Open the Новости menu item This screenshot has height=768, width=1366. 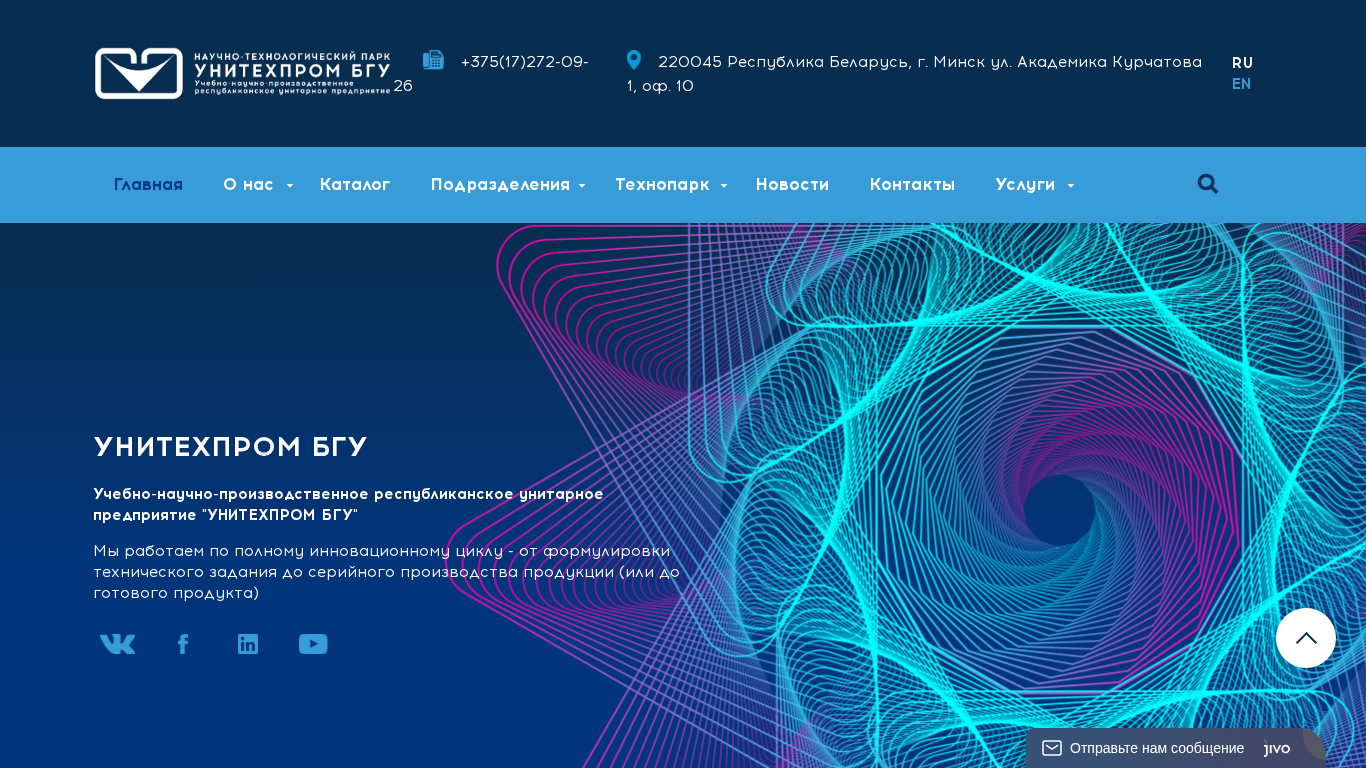point(792,184)
